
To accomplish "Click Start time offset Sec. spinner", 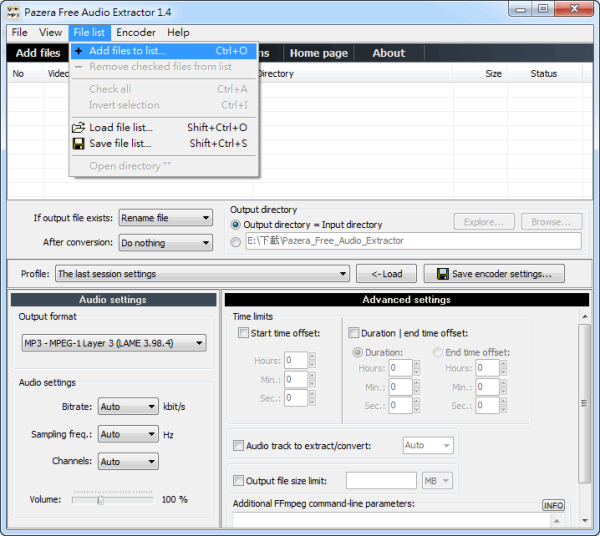I will tap(312, 398).
